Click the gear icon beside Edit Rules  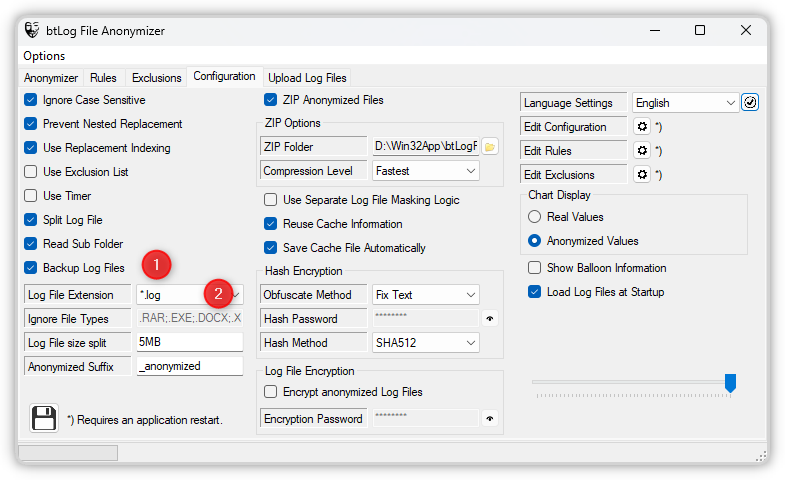pos(643,151)
